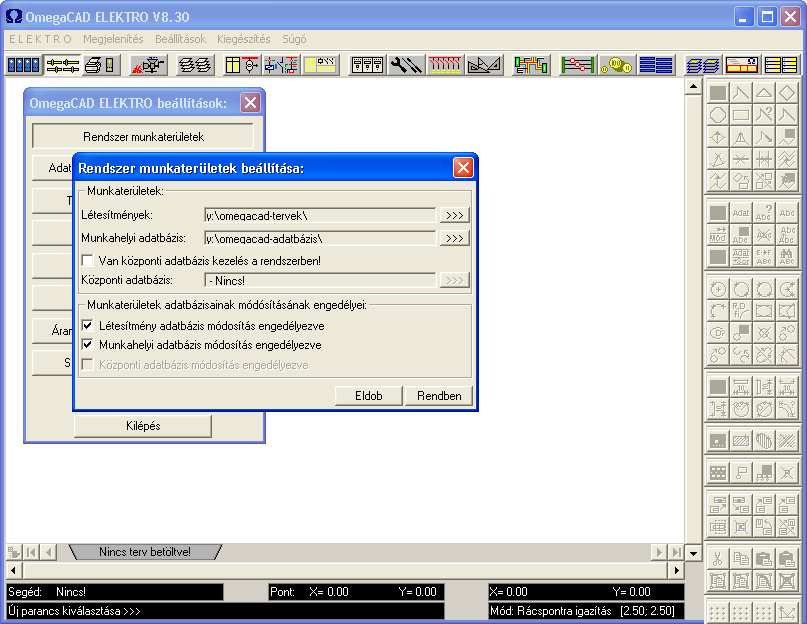Click the Eldob button
Screen dimensions: 807x624
point(369,396)
